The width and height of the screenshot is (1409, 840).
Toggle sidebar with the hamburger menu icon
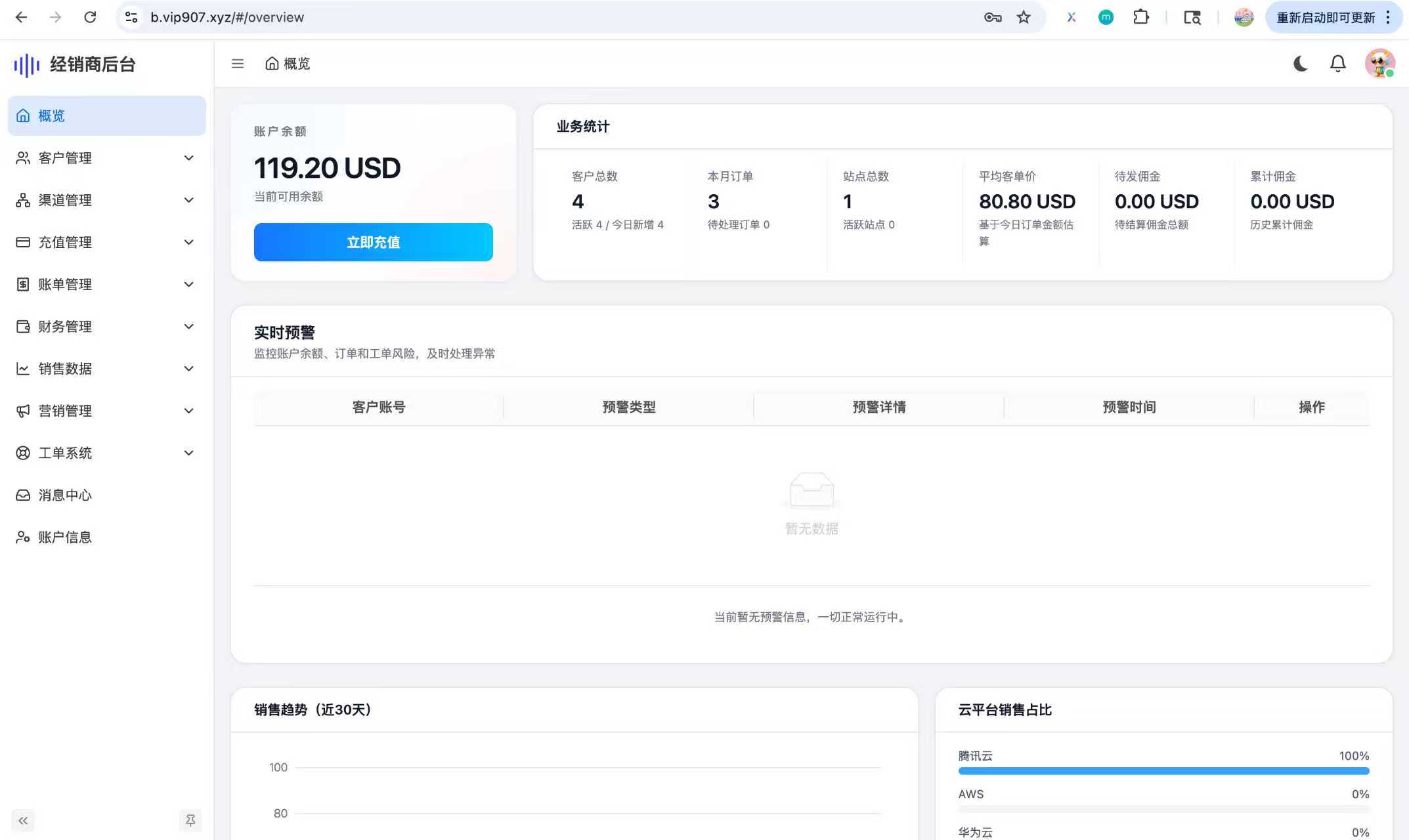point(238,64)
